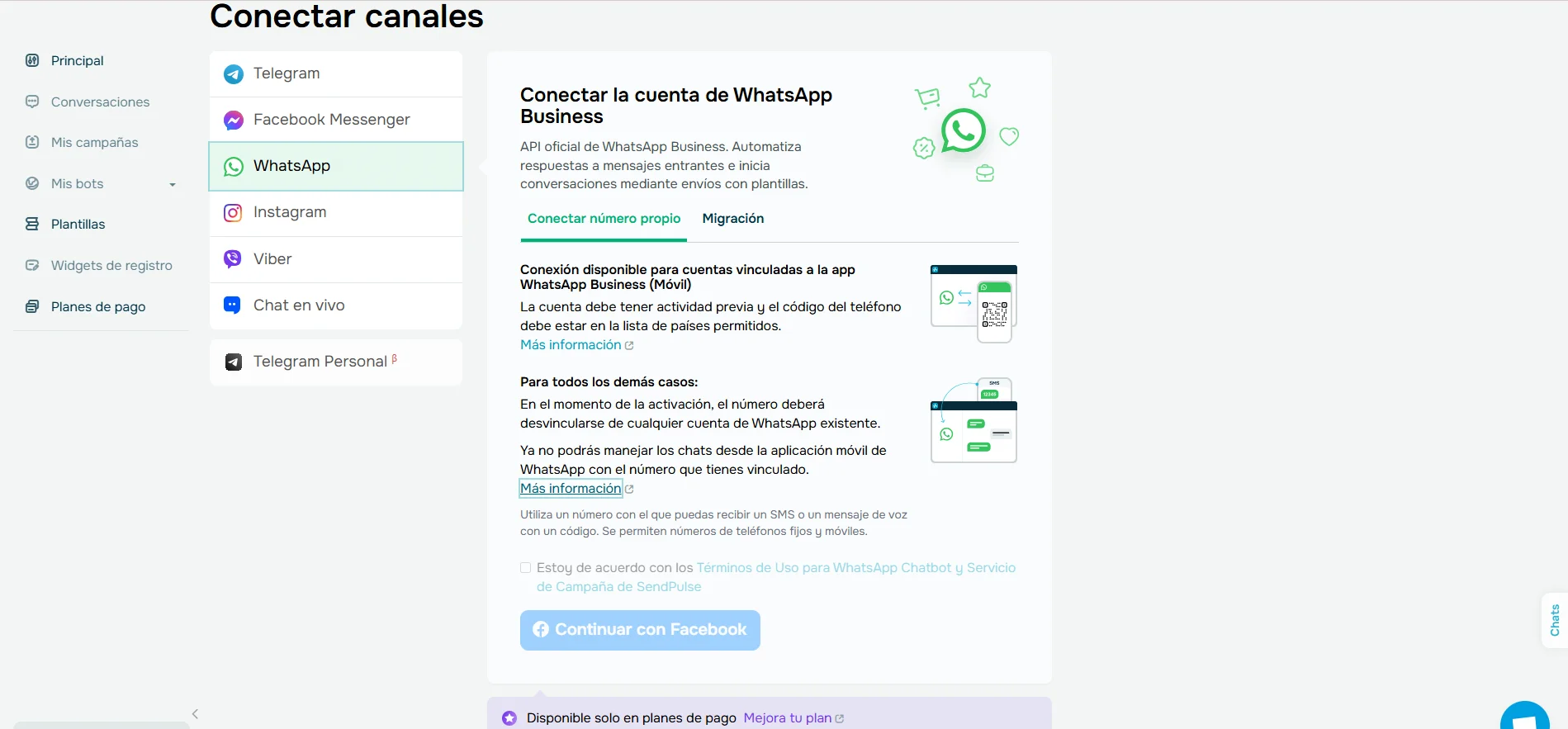Collapse the sidebar with the chevron arrow
Screen dimensions: 1568x729
195,714
